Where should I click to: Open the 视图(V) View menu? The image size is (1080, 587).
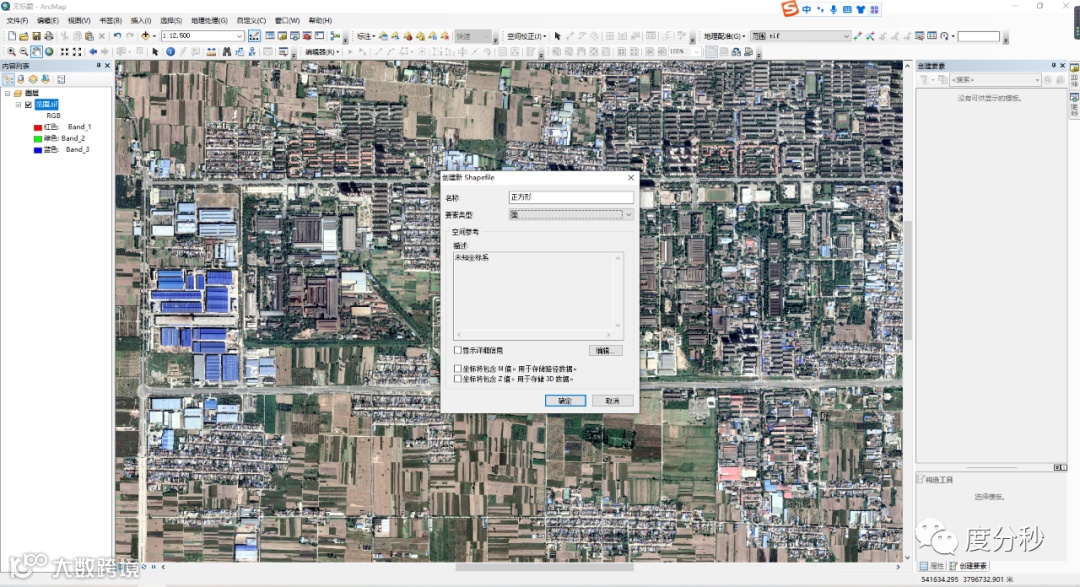[79, 21]
